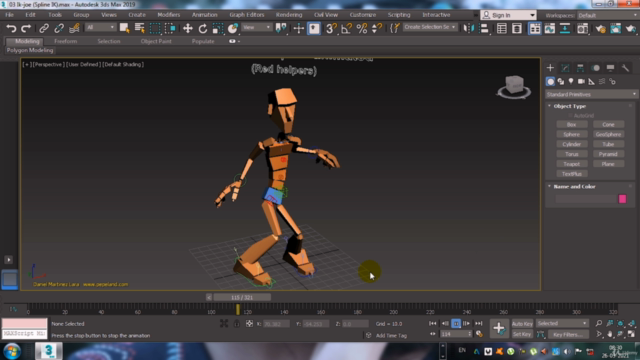
Task: Click the Use Pivot Point Center icon
Action: pos(281,28)
